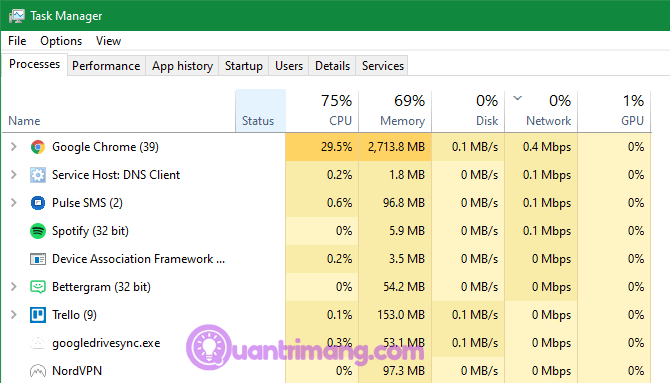This screenshot has height=383, width=670.
Task: Expand the Service Host: DNS Client group
Action: click(14, 175)
